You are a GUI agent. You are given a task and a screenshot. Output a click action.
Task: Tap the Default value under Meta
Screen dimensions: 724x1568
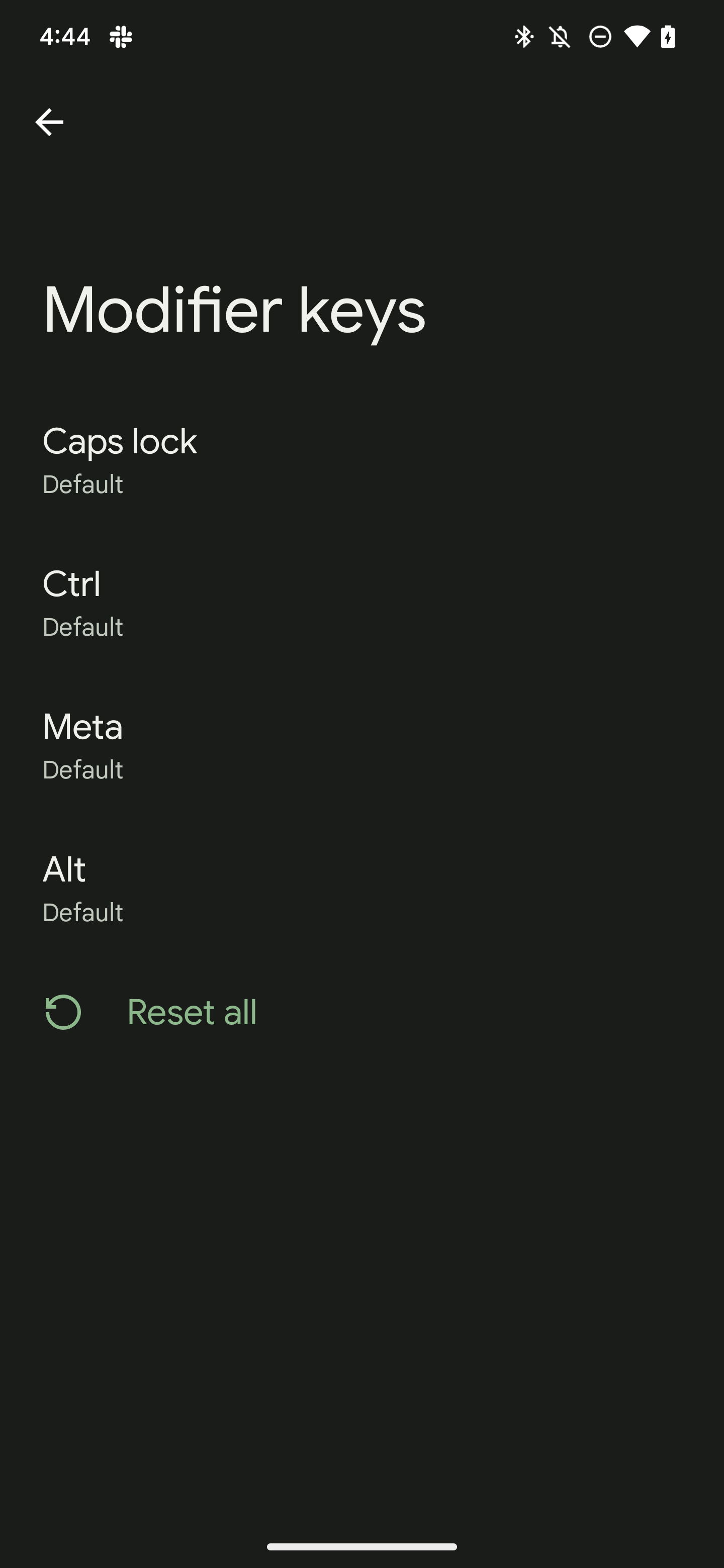pyautogui.click(x=83, y=770)
